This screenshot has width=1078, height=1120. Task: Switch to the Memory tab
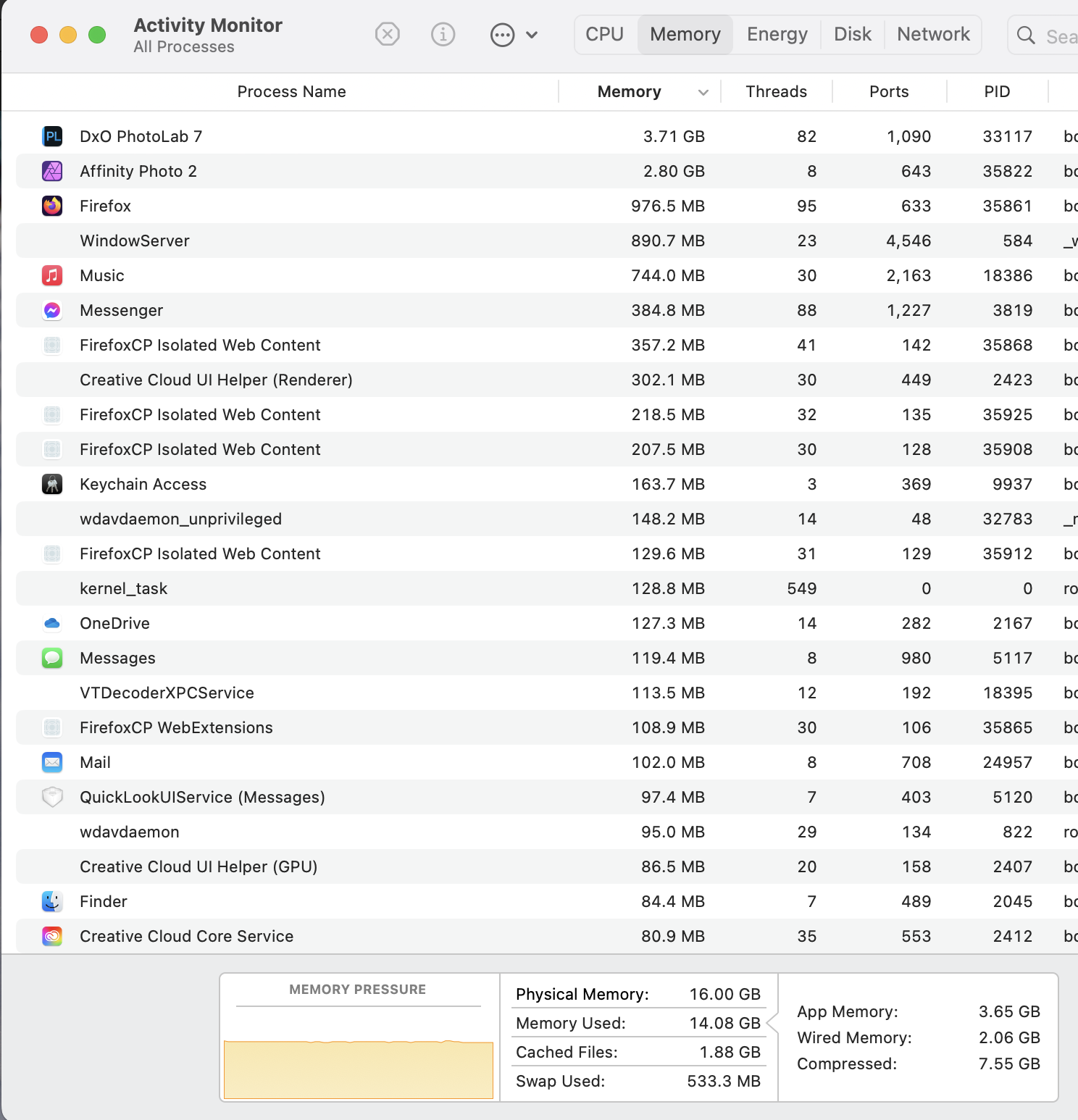[x=685, y=35]
